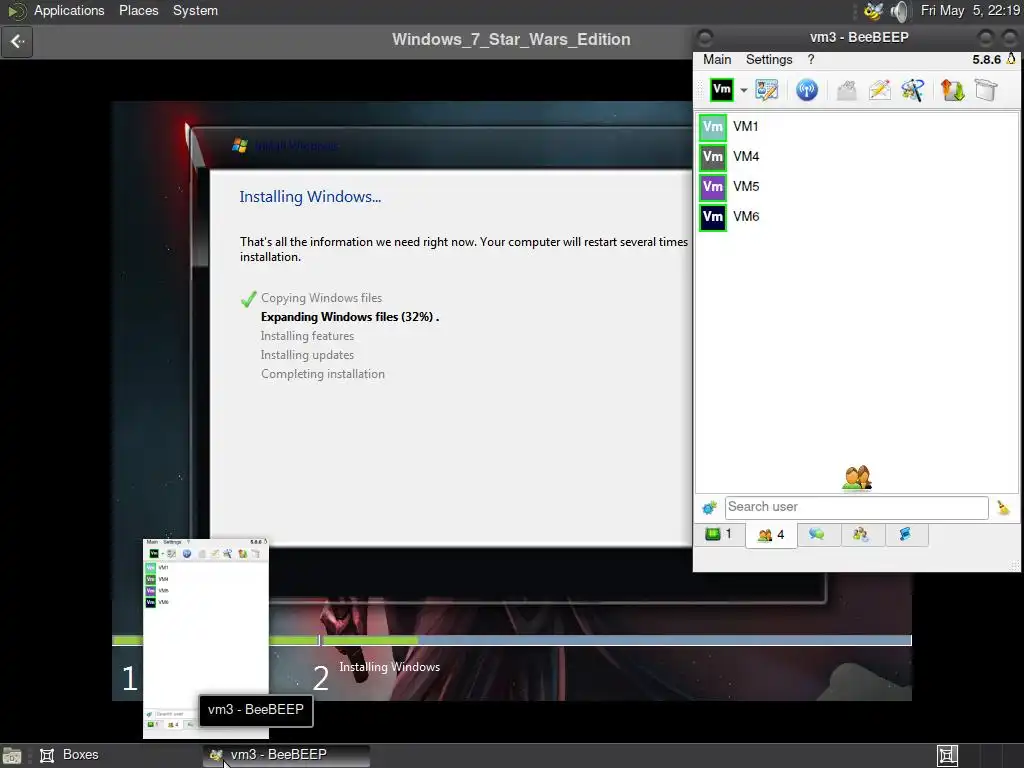Click the two-people users icon above search
The image size is (1024, 768).
click(857, 477)
